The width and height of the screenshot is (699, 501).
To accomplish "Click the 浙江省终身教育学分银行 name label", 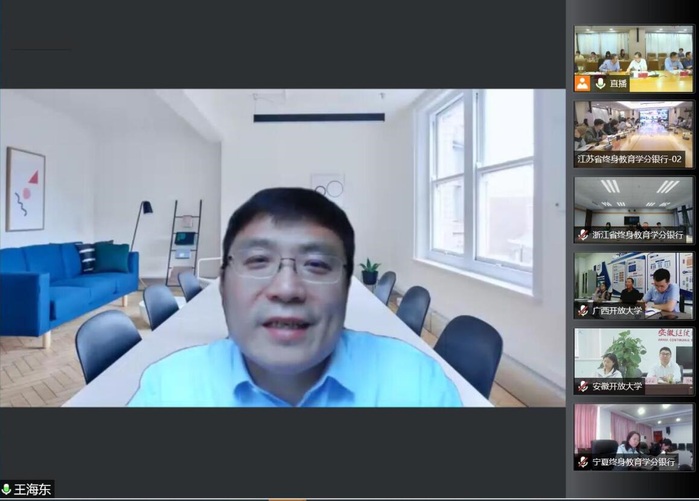I will (640, 235).
